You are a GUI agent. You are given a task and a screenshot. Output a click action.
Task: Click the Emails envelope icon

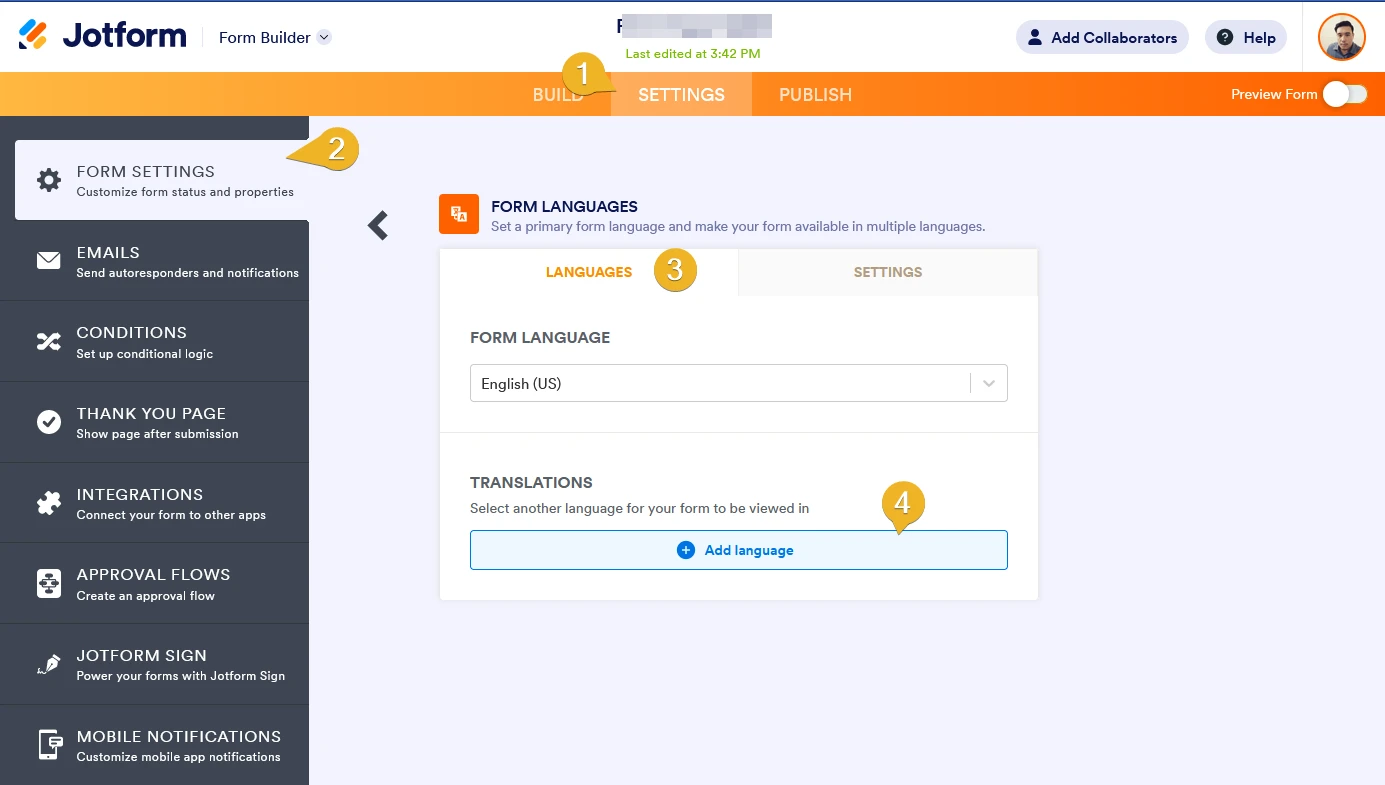pos(47,260)
